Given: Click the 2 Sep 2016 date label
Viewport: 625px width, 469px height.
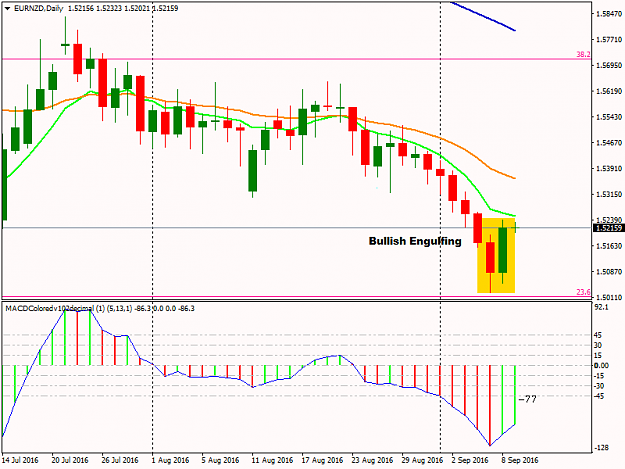Looking at the screenshot, I should click(x=470, y=460).
